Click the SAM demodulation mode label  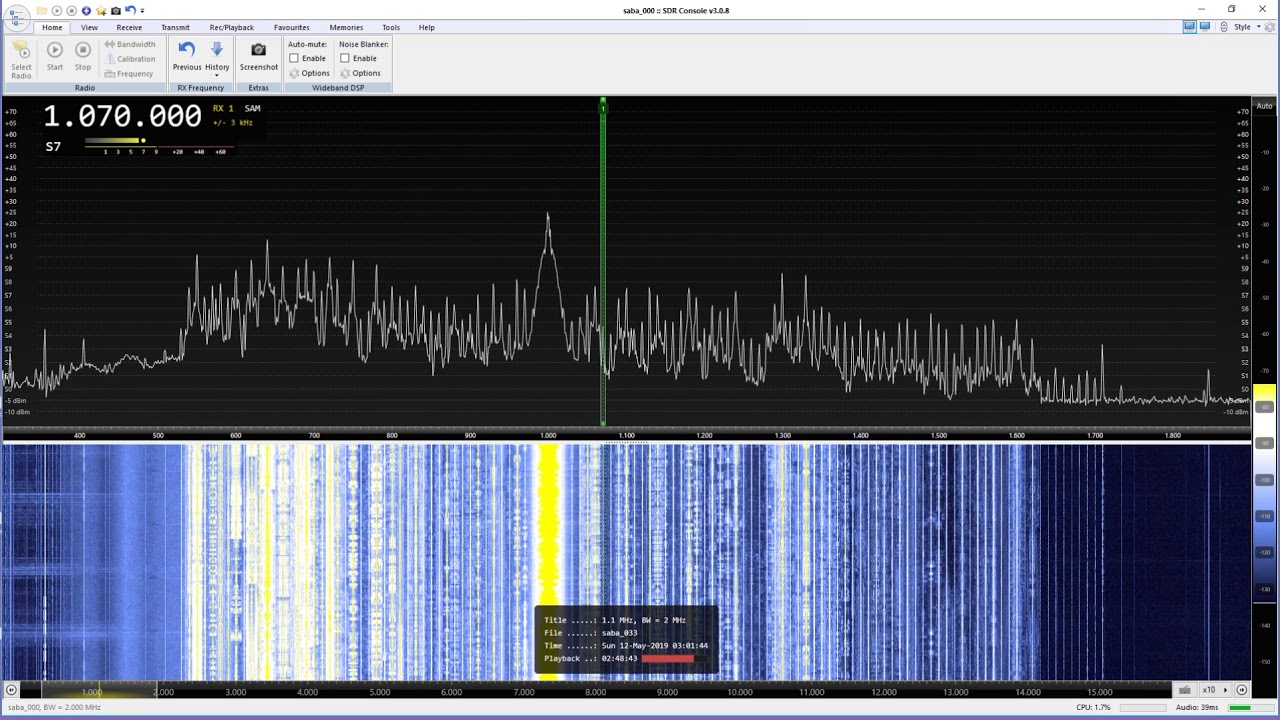(x=252, y=108)
